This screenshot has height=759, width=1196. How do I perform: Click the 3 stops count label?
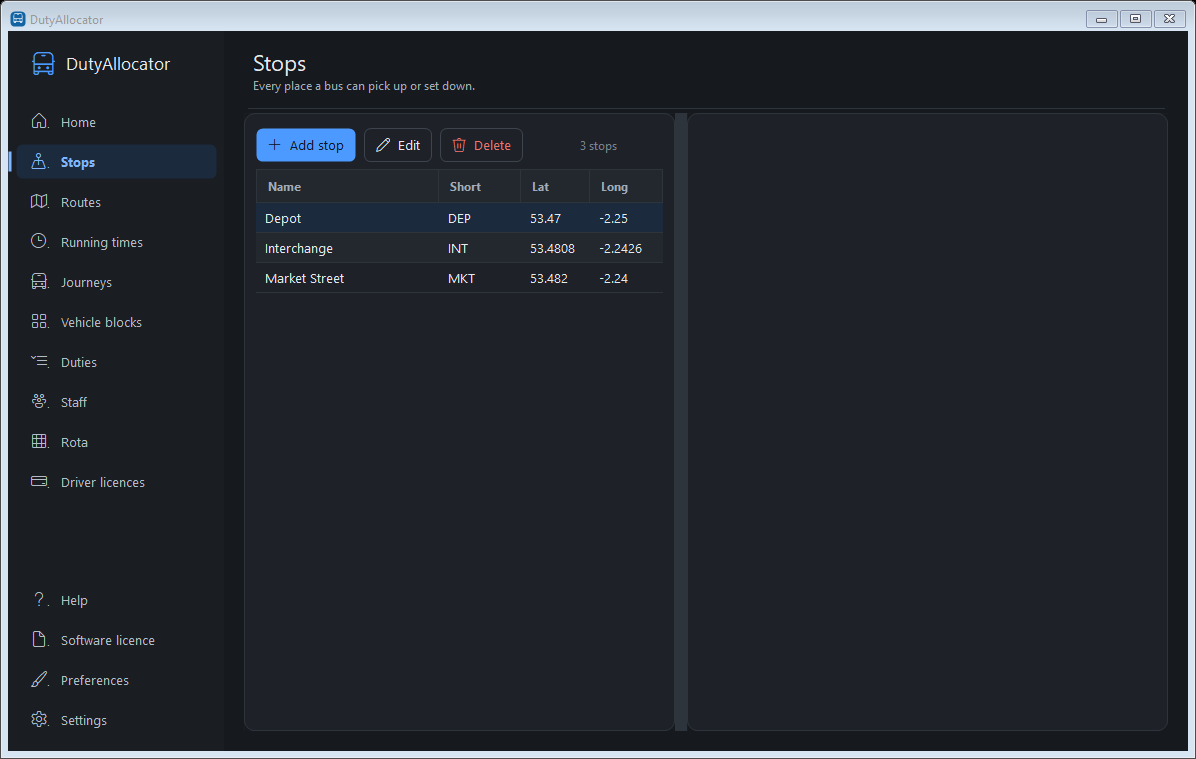point(598,146)
